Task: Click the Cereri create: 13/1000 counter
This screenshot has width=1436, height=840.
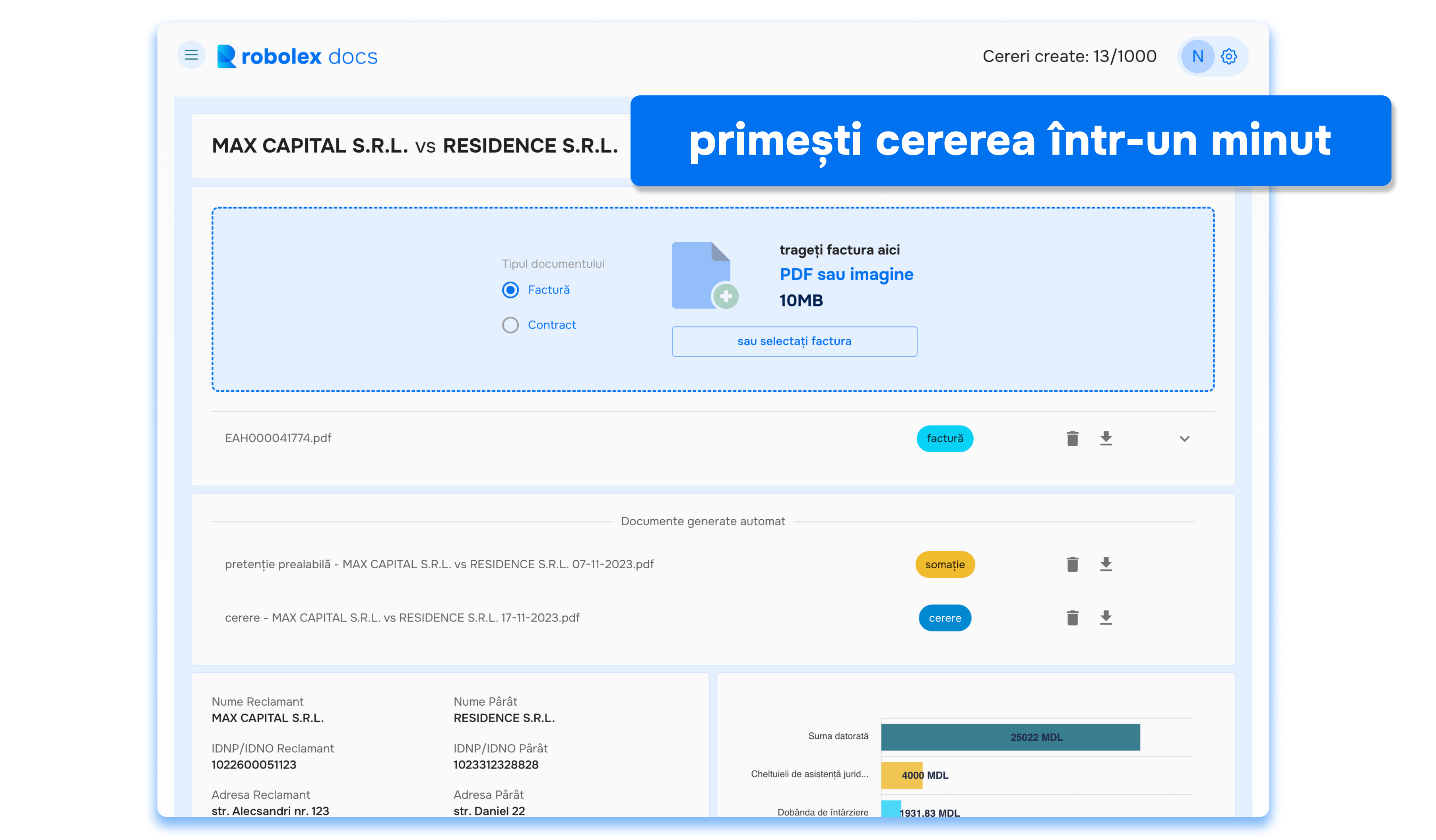Action: [x=1069, y=56]
